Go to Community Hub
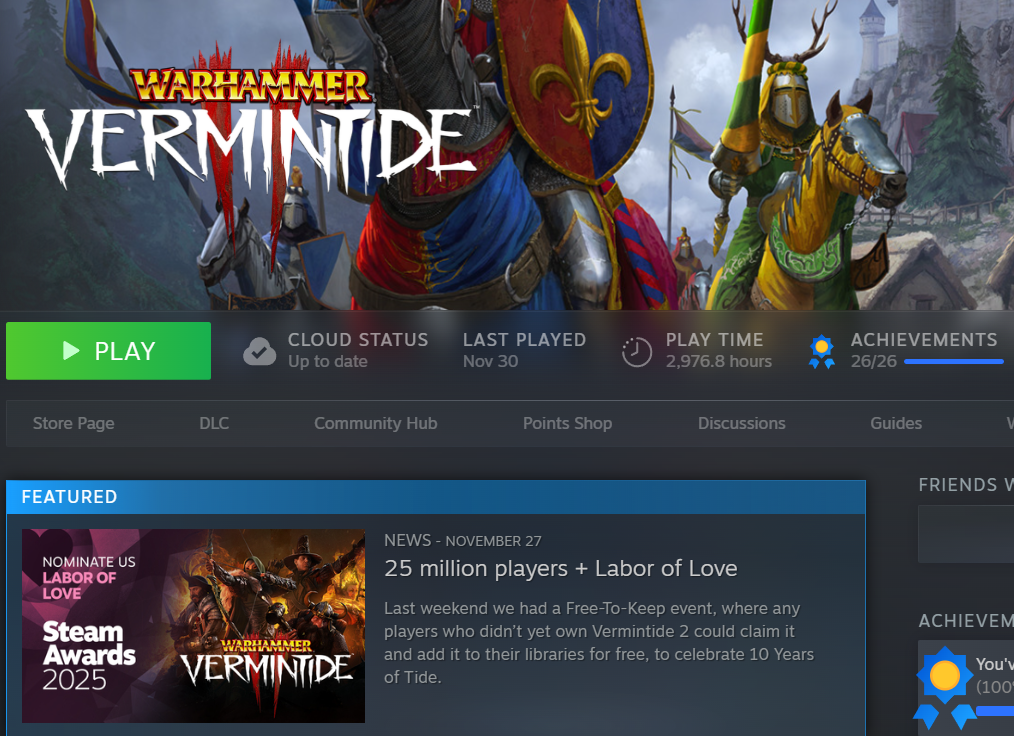Image resolution: width=1014 pixels, height=736 pixels. pos(376,423)
